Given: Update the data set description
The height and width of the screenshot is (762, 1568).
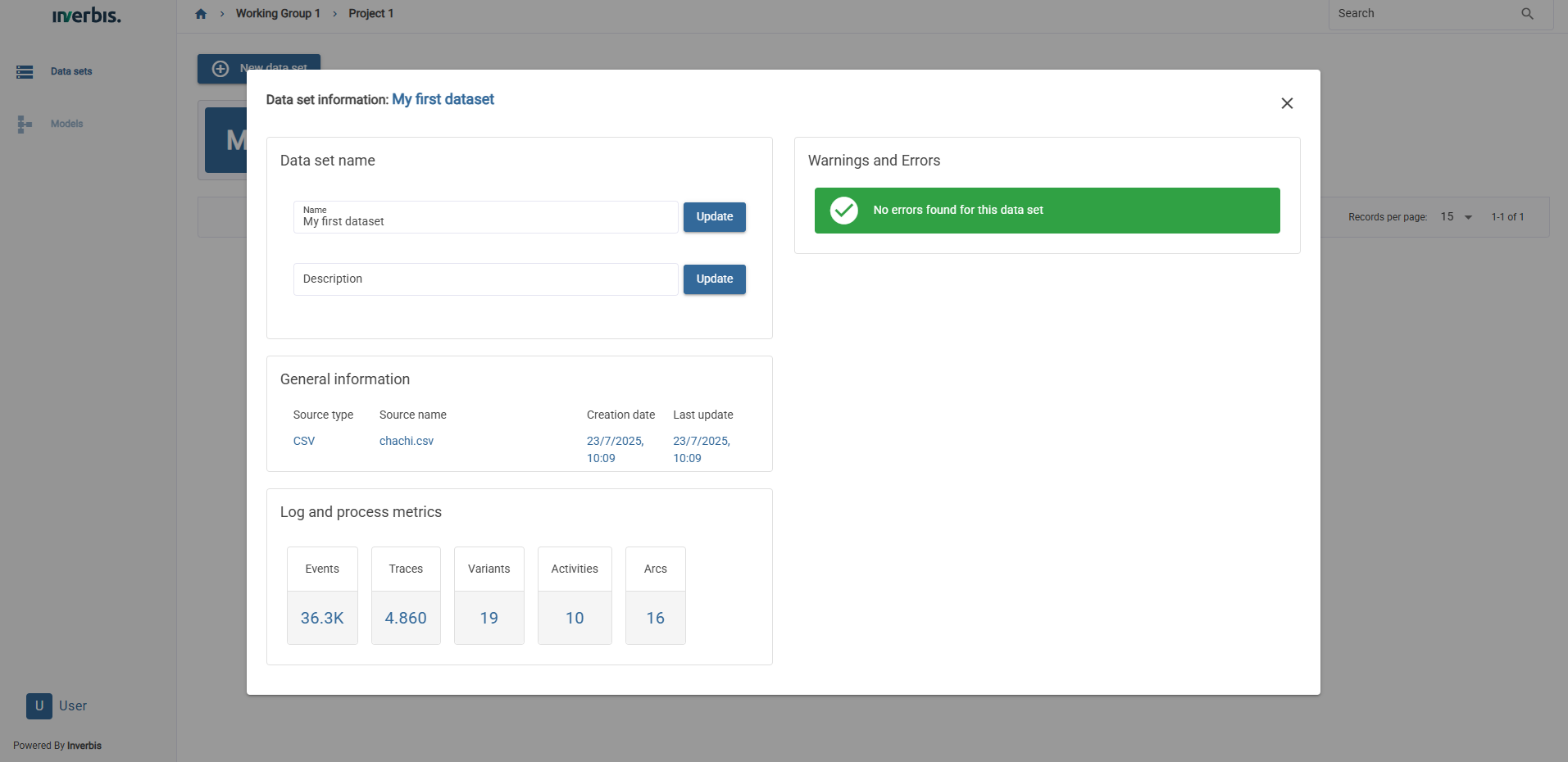Looking at the screenshot, I should 713,279.
